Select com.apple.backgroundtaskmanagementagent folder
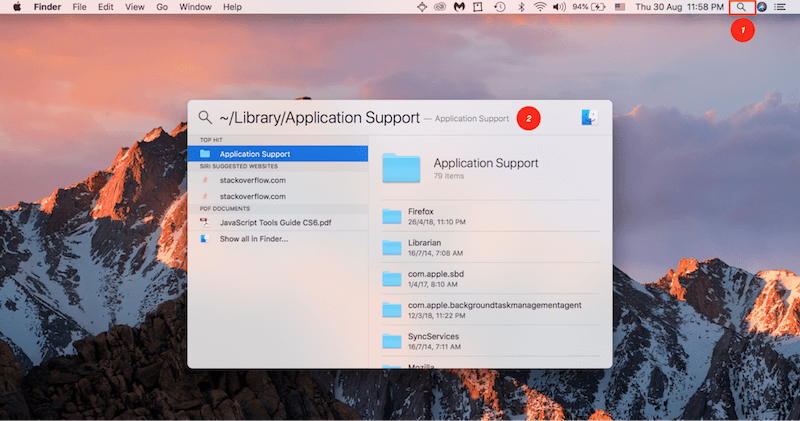Image resolution: width=800 pixels, height=421 pixels. (491, 310)
